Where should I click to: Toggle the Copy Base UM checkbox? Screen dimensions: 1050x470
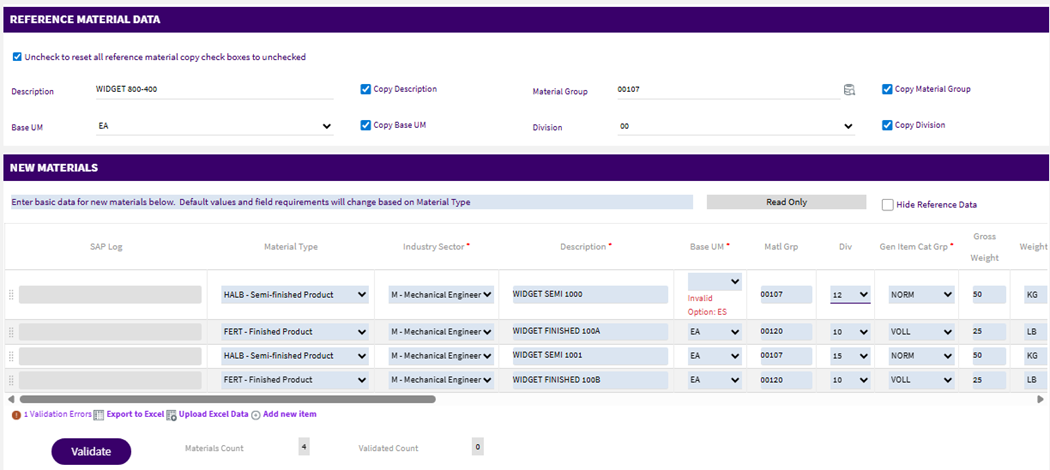[x=366, y=125]
